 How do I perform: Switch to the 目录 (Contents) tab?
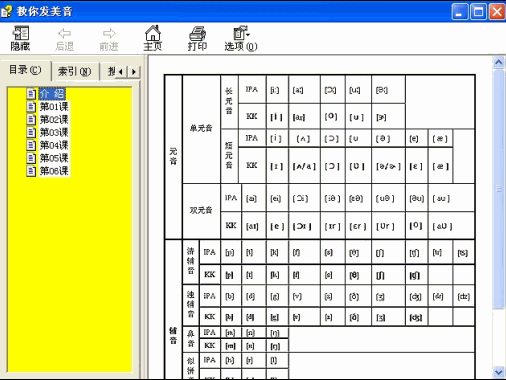click(25, 70)
